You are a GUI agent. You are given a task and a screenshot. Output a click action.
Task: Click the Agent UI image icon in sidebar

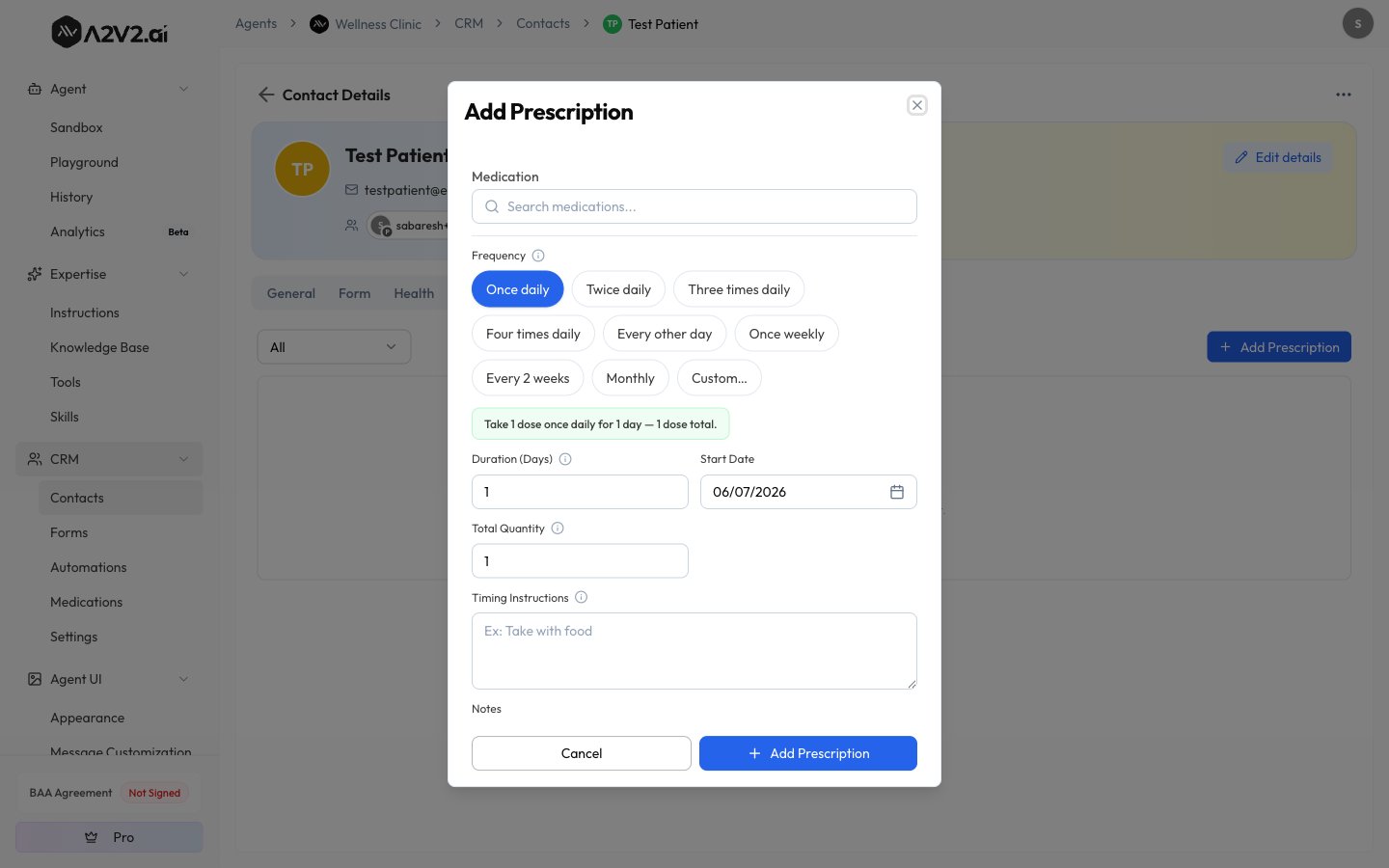point(35,679)
